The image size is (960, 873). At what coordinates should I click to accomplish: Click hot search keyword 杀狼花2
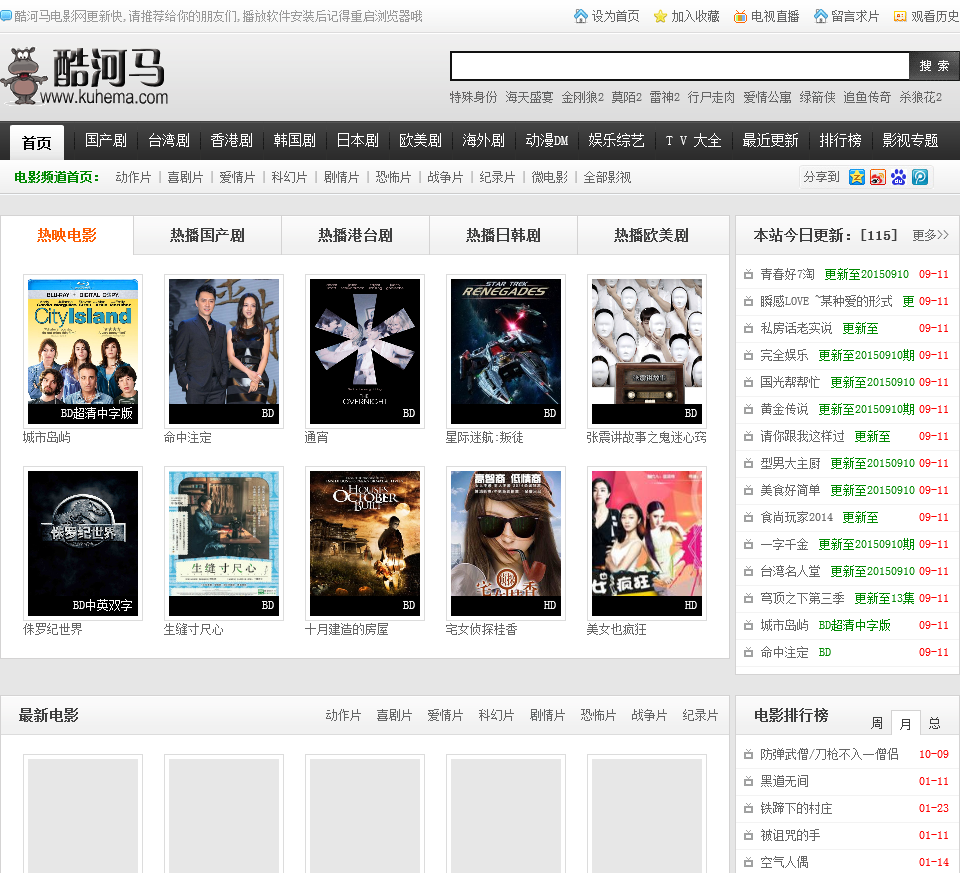920,97
